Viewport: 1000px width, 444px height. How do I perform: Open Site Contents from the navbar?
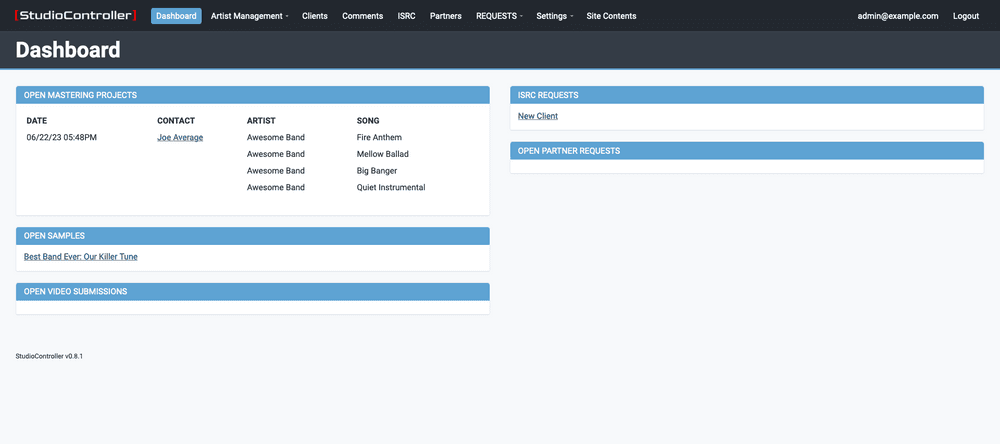(611, 16)
